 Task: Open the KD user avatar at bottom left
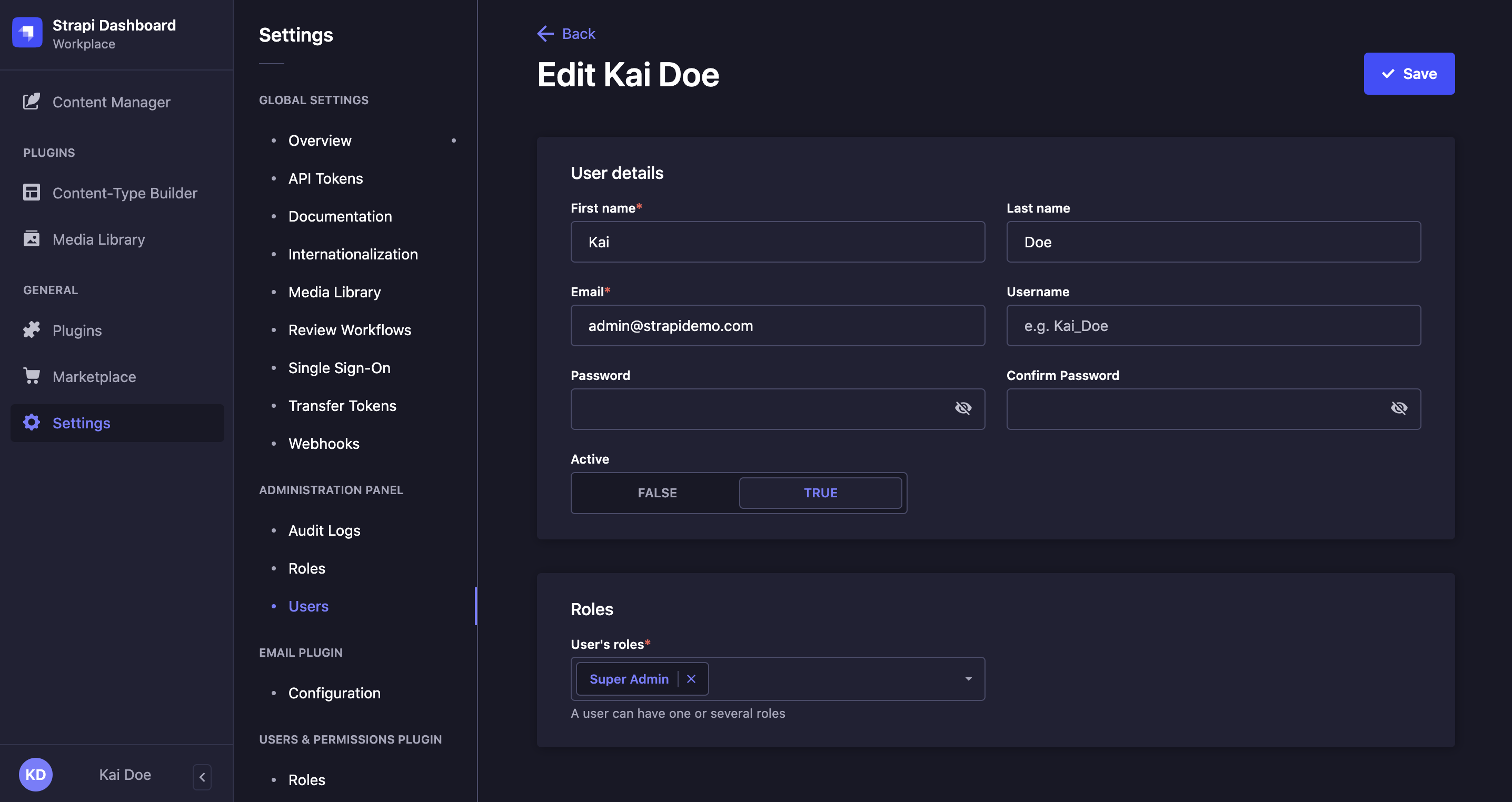pos(35,775)
